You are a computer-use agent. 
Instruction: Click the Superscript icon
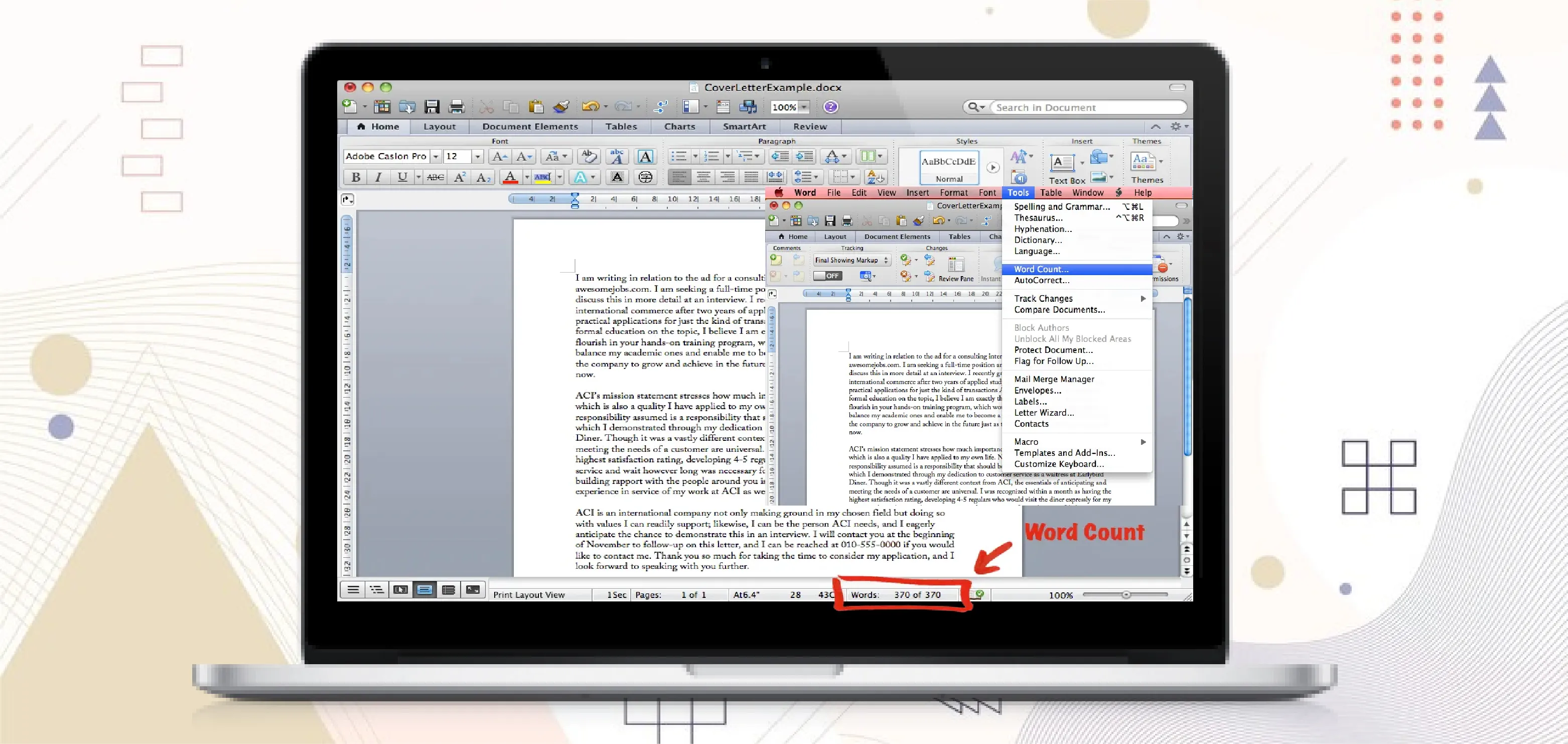pyautogui.click(x=460, y=177)
